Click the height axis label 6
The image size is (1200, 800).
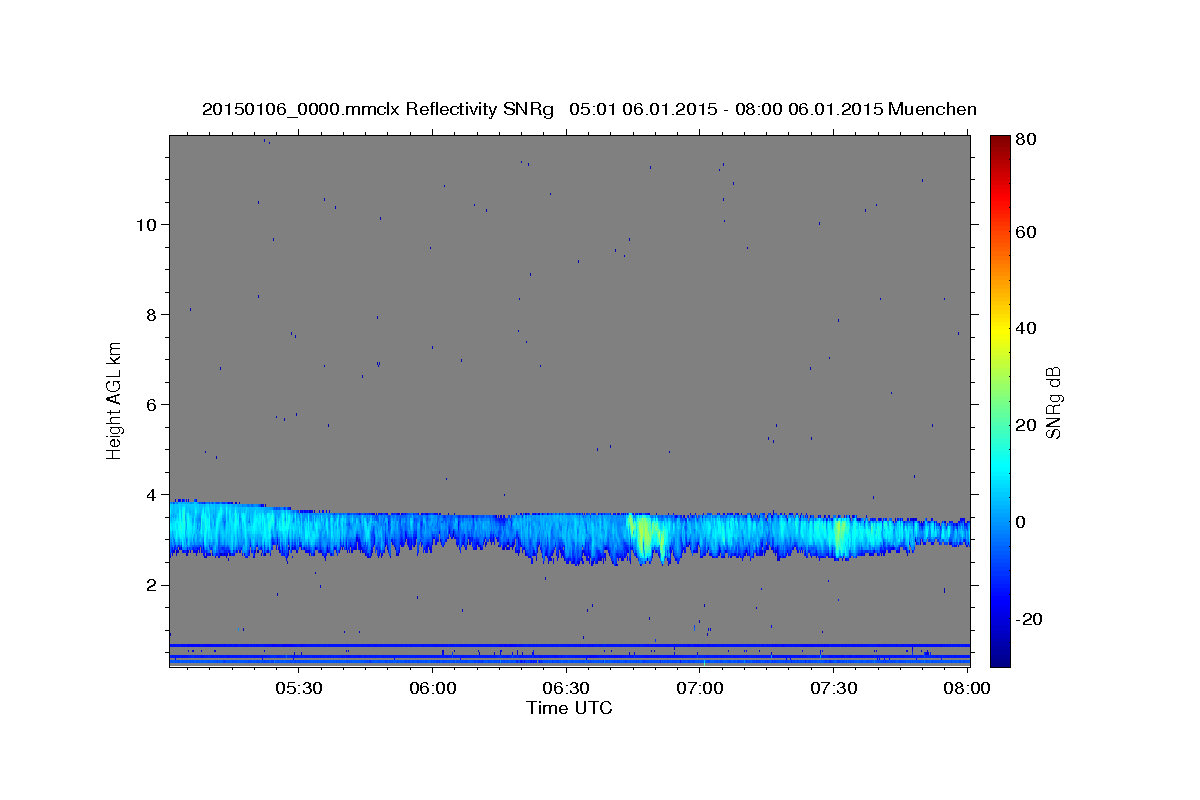(151, 404)
